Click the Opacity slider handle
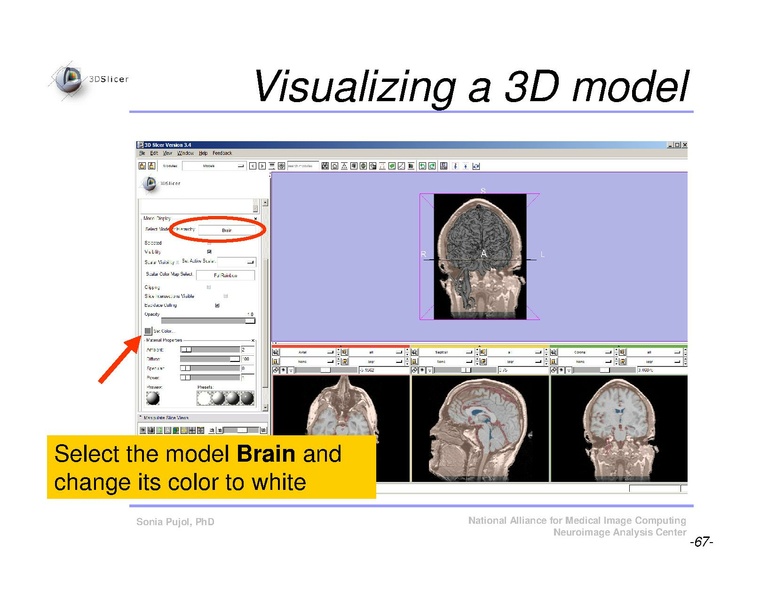Image resolution: width=776 pixels, height=600 pixels. click(x=249, y=321)
